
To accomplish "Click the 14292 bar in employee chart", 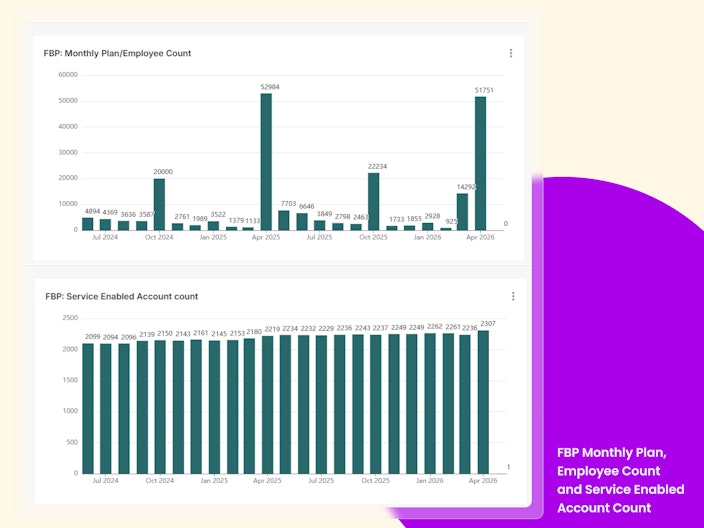I will [x=462, y=212].
